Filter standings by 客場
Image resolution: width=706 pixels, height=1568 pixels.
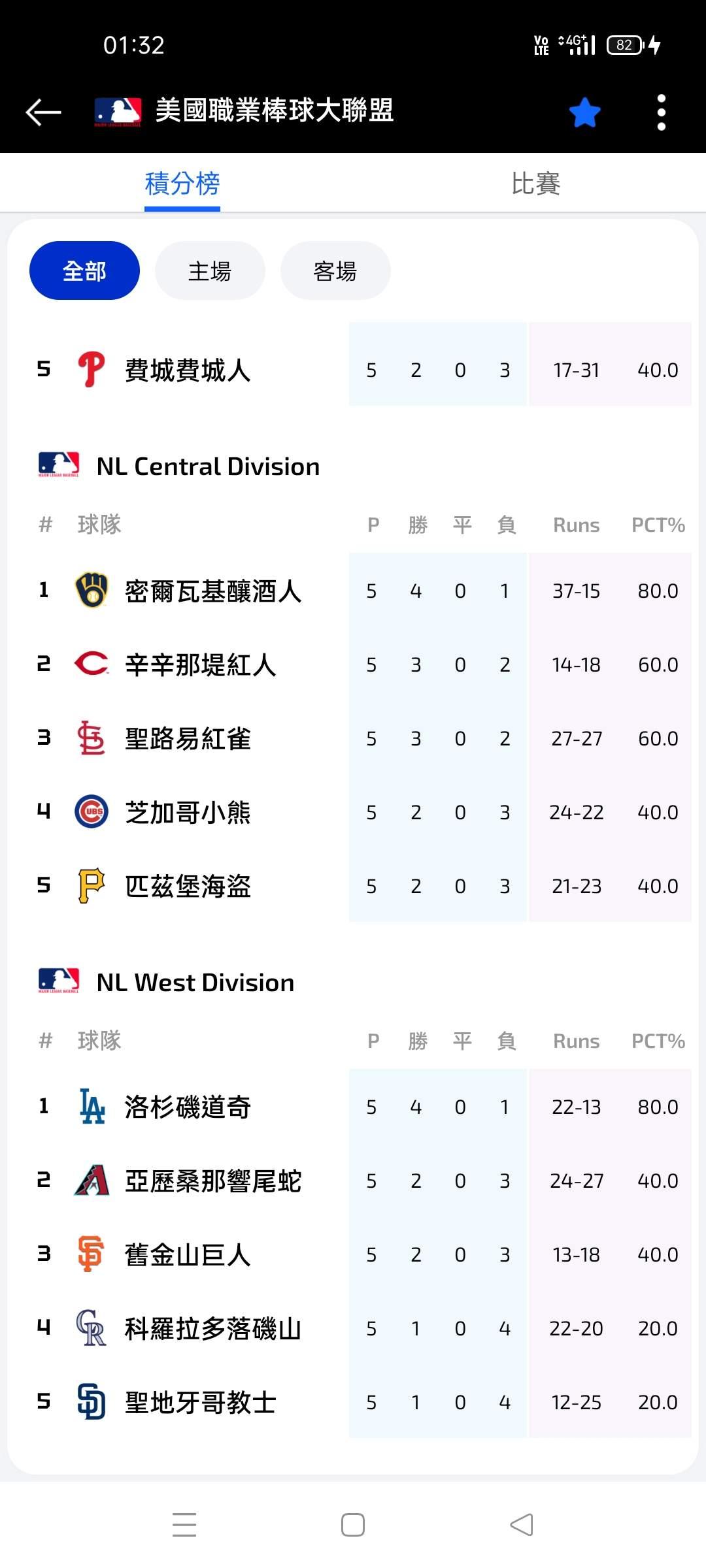point(335,270)
